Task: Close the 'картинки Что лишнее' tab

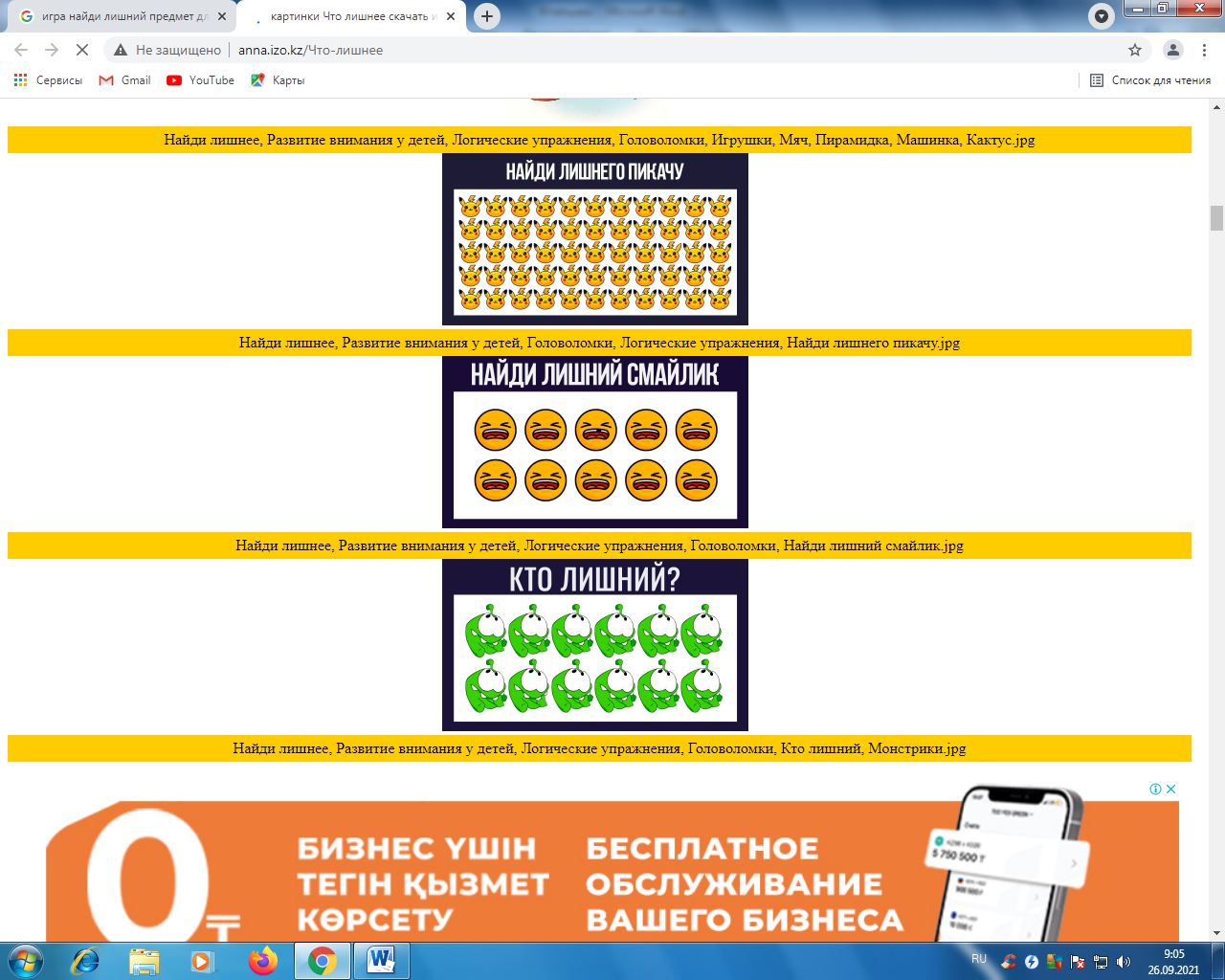Action: point(451,16)
